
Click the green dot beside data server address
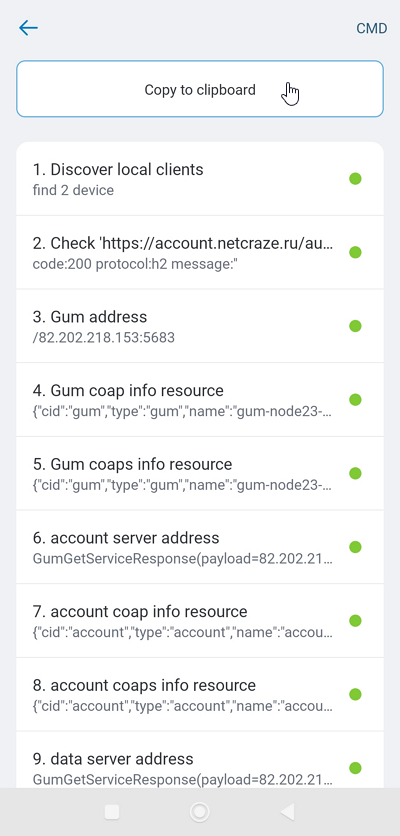coord(355,768)
